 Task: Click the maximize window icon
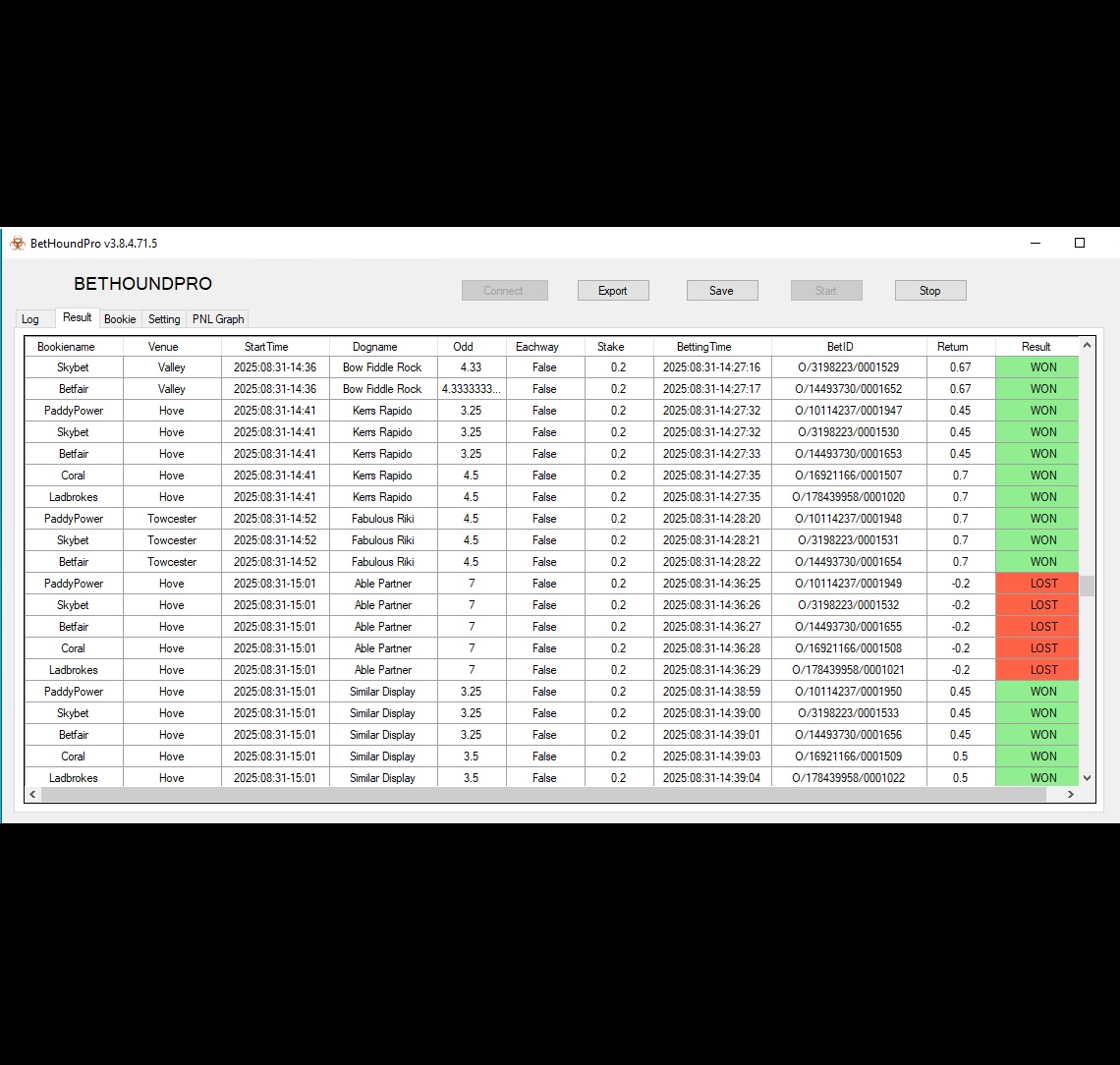pos(1079,244)
